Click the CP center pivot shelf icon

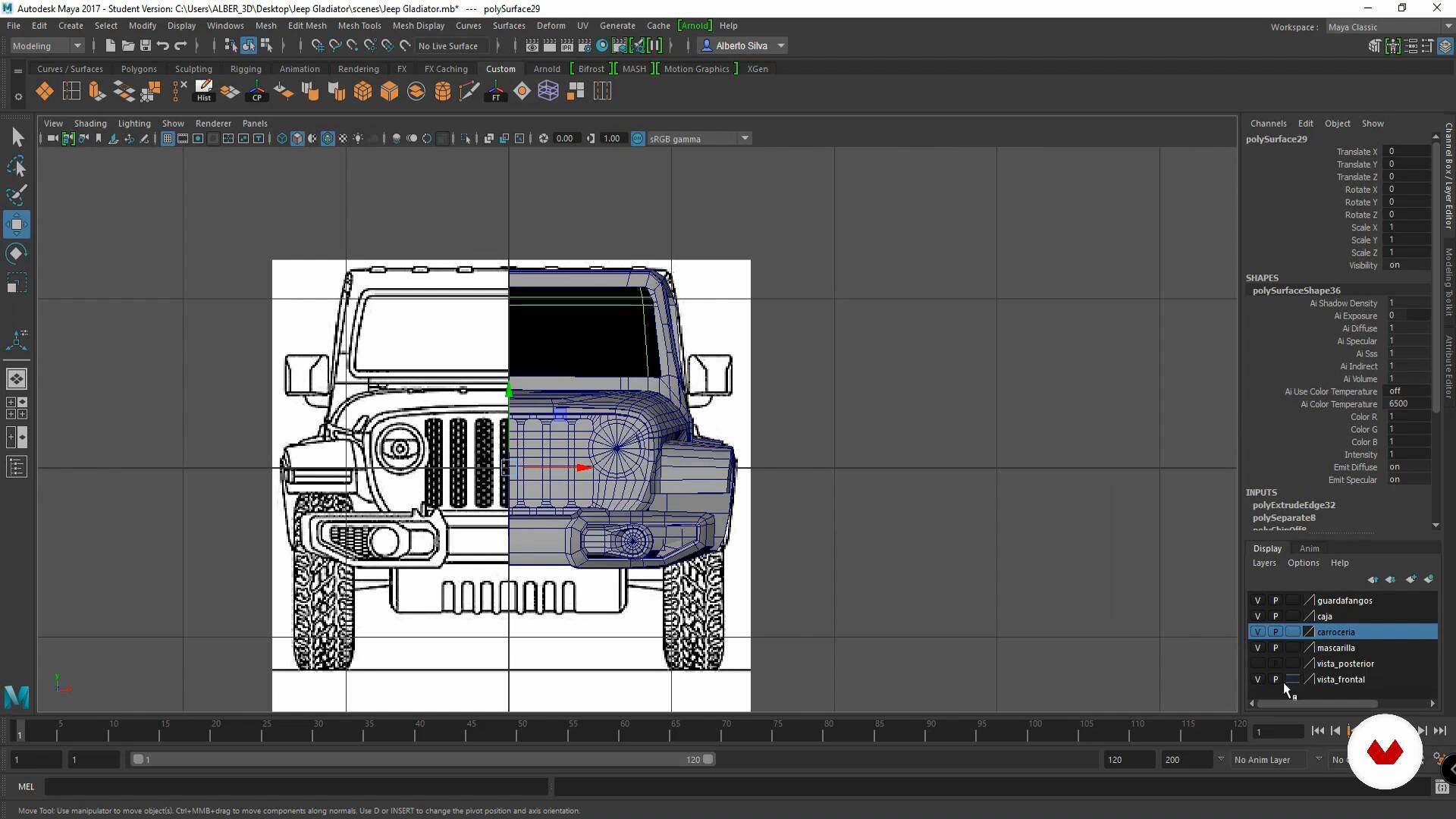click(257, 91)
